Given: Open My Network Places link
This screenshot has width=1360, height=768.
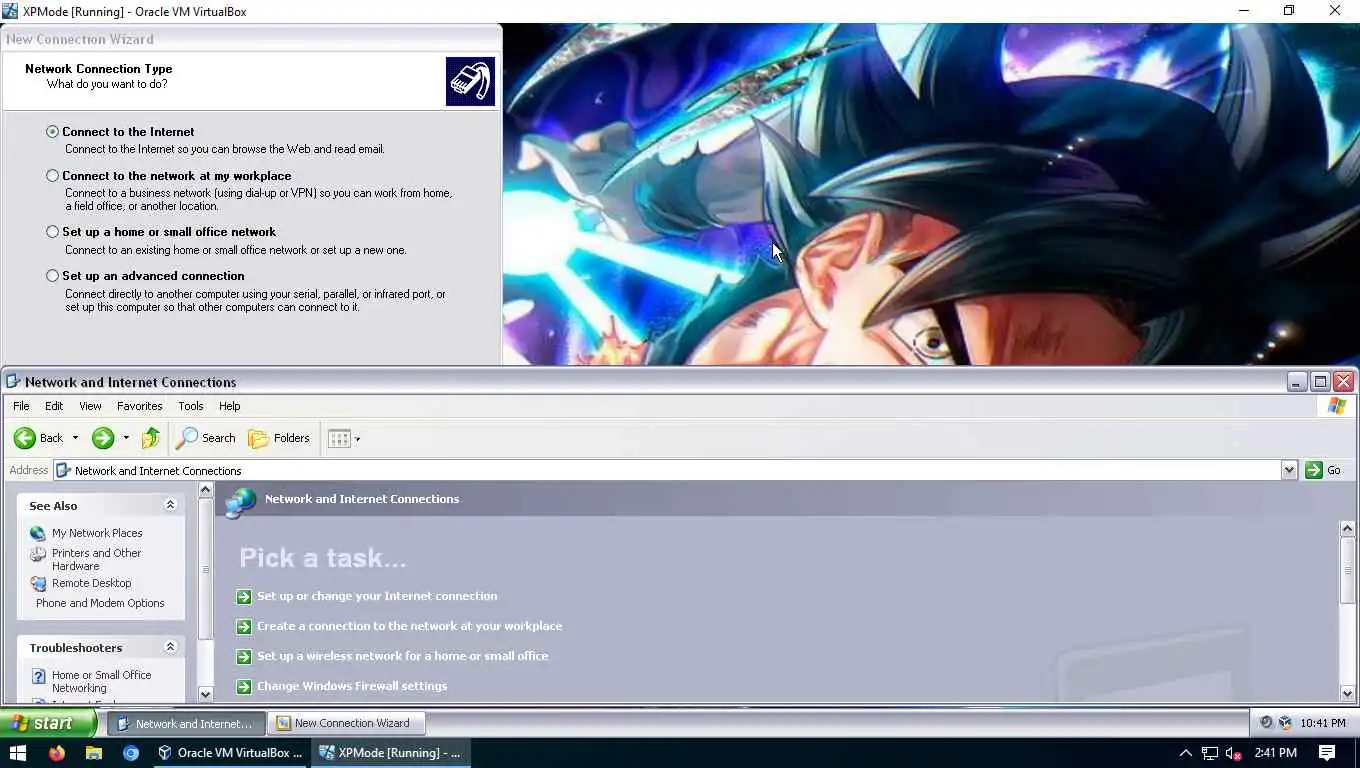Looking at the screenshot, I should pyautogui.click(x=97, y=533).
